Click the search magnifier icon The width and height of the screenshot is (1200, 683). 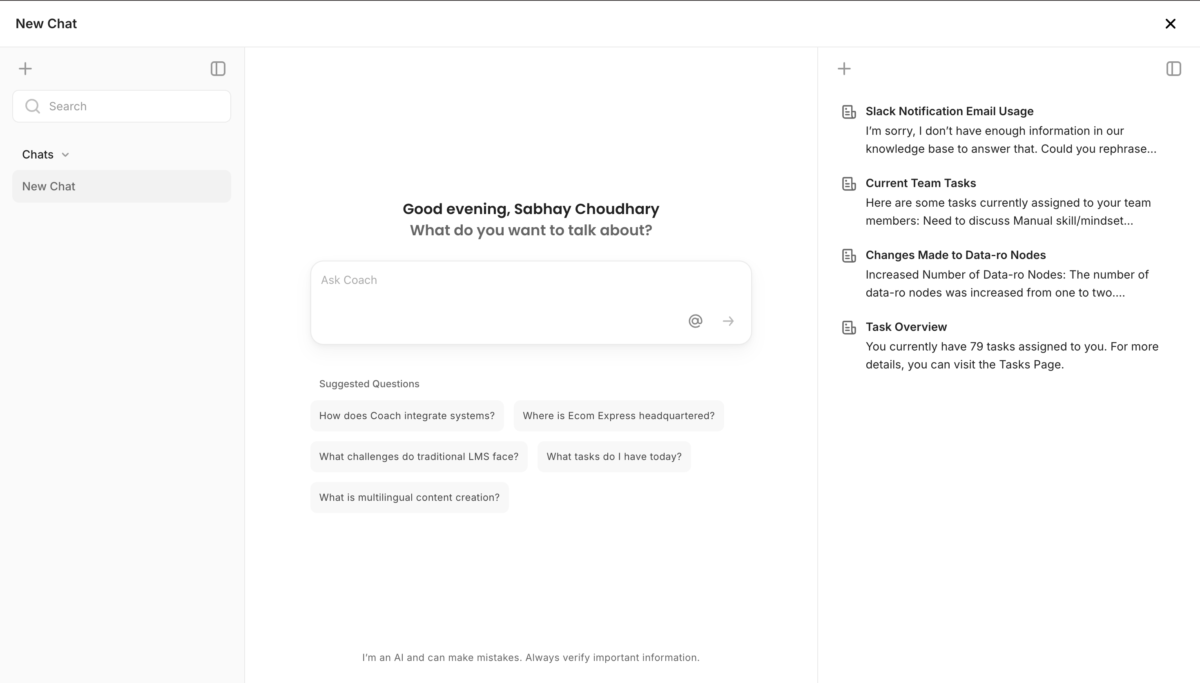[x=33, y=106]
